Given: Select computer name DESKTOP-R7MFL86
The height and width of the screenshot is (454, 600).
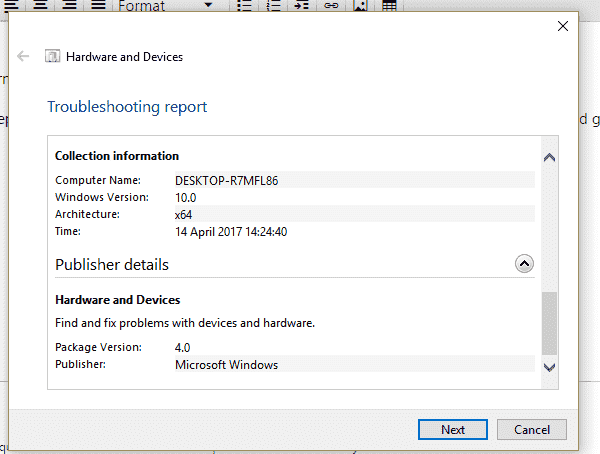Looking at the screenshot, I should coord(227,181).
